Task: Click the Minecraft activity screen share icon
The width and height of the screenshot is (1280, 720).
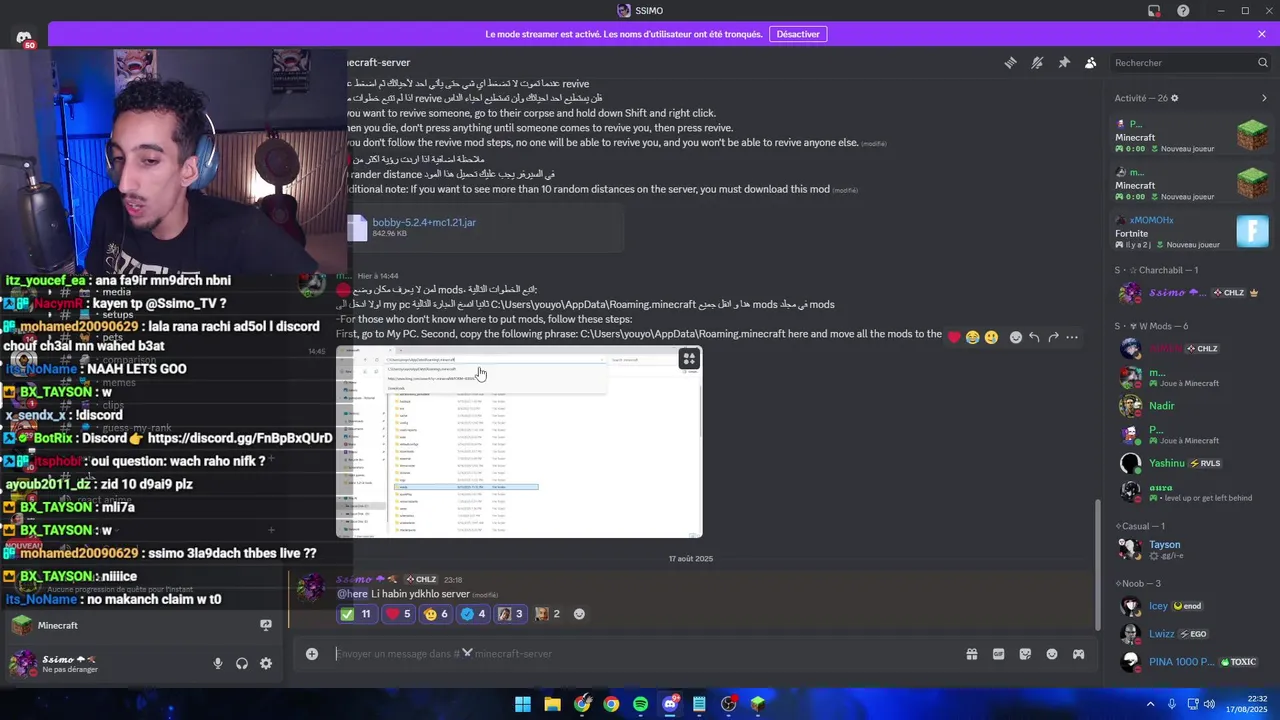Action: pos(266,625)
